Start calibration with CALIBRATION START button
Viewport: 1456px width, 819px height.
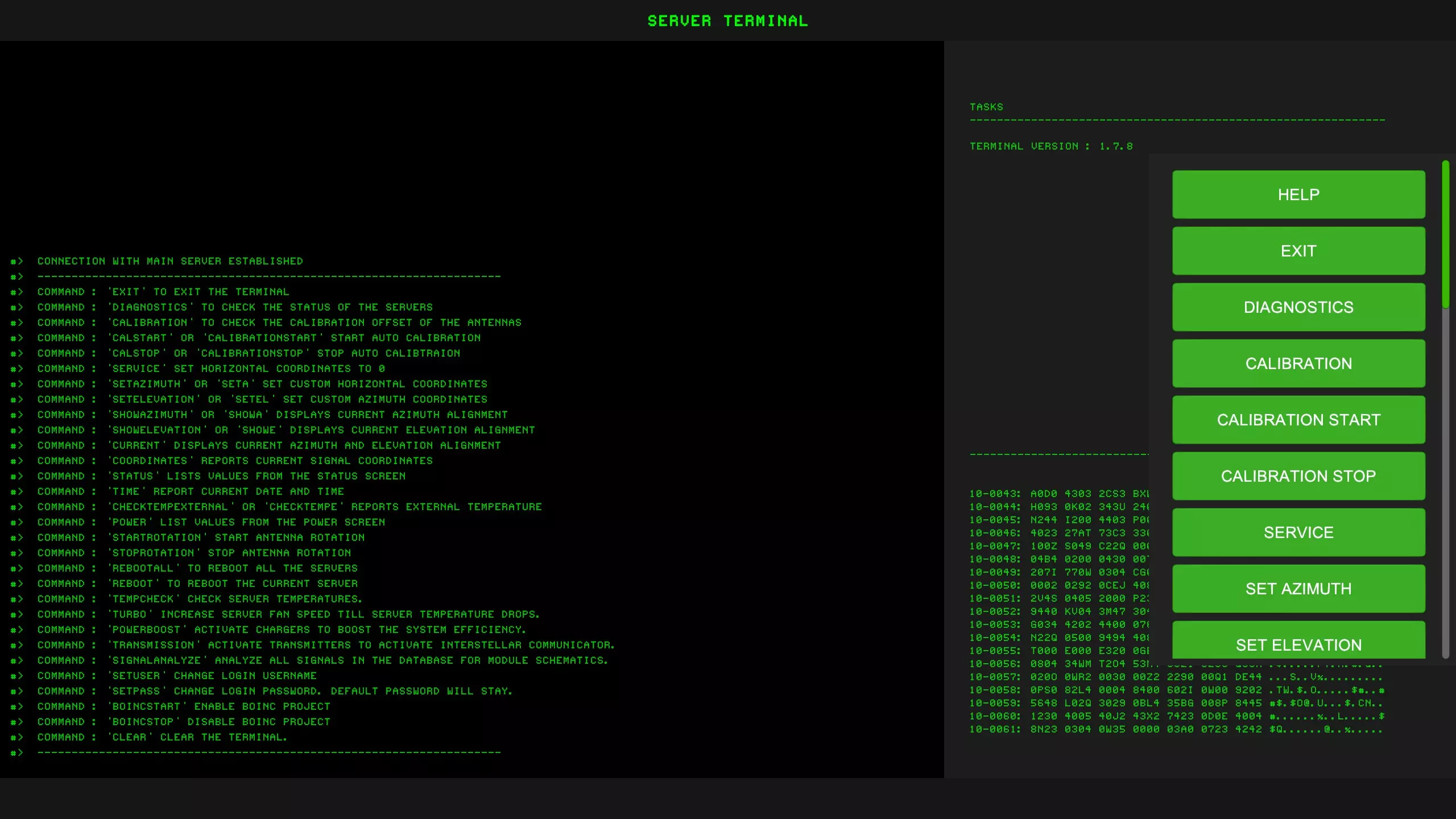coord(1298,420)
